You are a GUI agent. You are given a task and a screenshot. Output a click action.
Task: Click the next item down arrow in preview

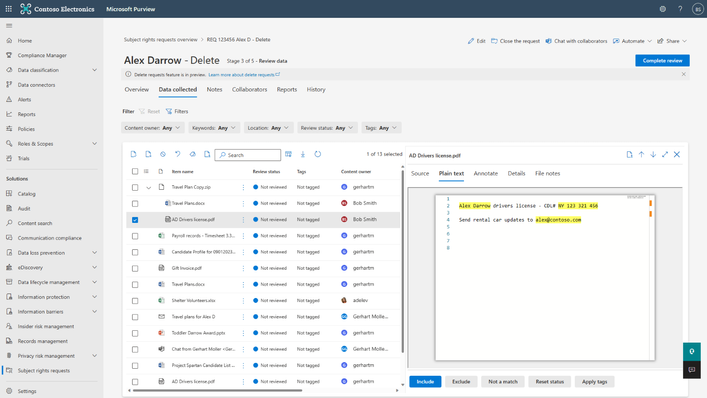pos(653,155)
